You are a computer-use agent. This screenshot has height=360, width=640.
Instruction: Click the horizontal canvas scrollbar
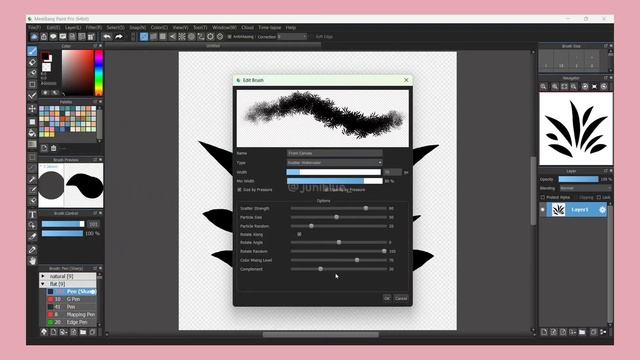[x=320, y=335]
